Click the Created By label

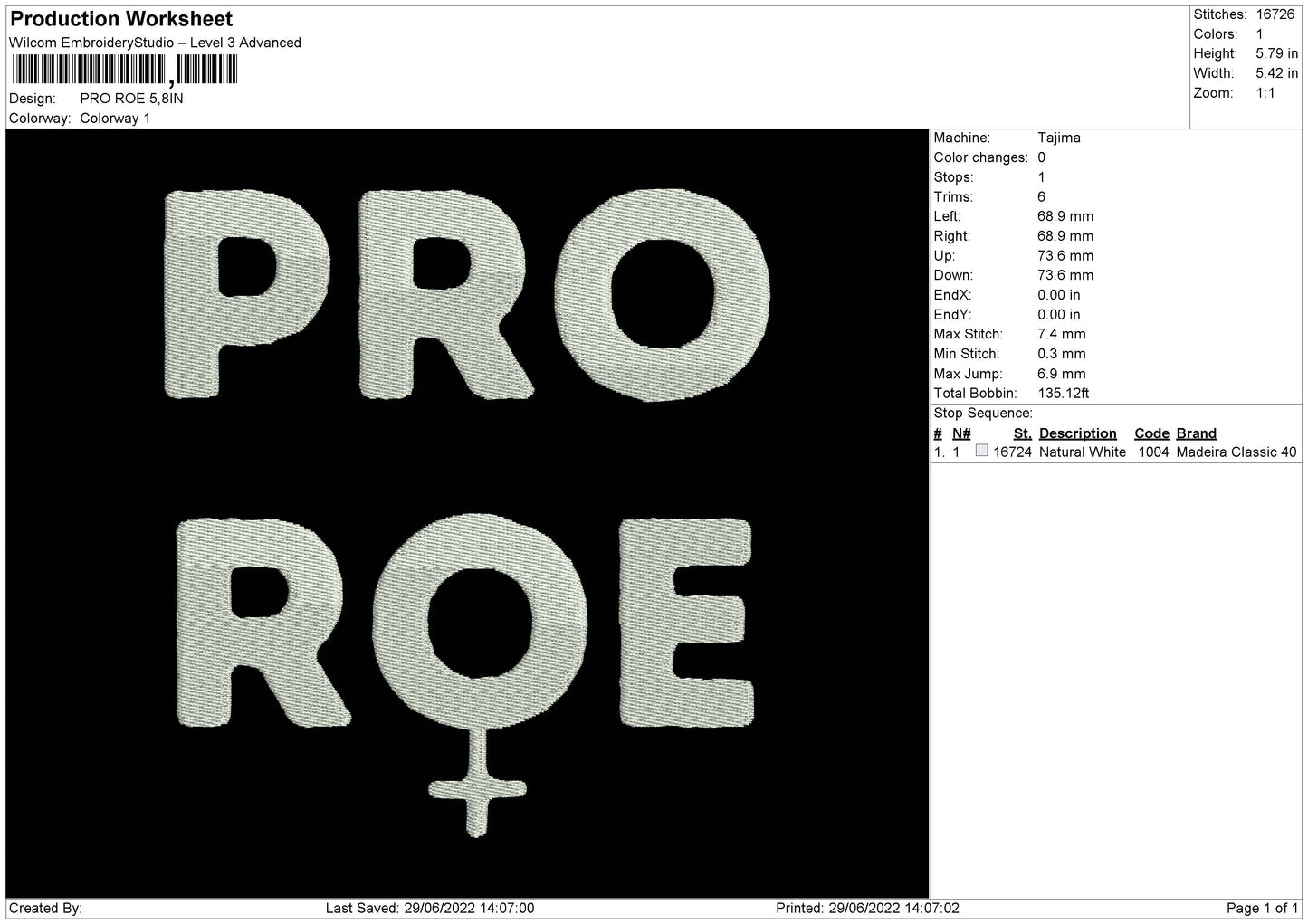coord(45,909)
